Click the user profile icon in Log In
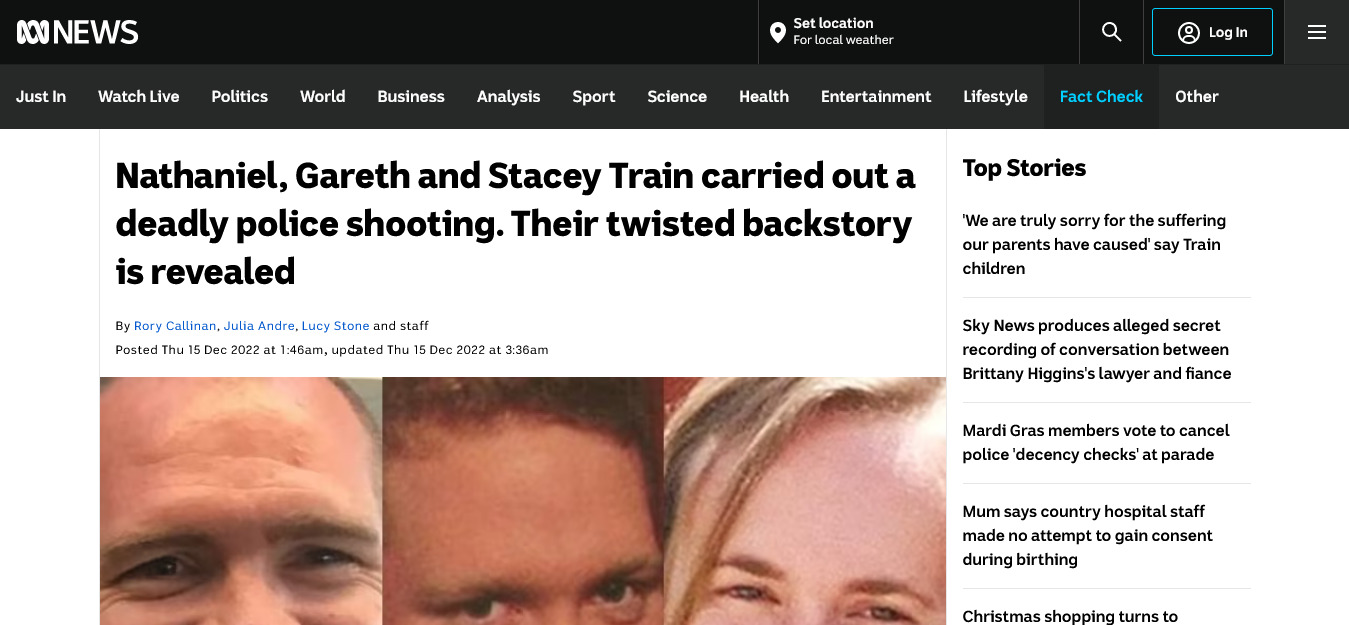This screenshot has height=625, width=1349. (x=1189, y=33)
